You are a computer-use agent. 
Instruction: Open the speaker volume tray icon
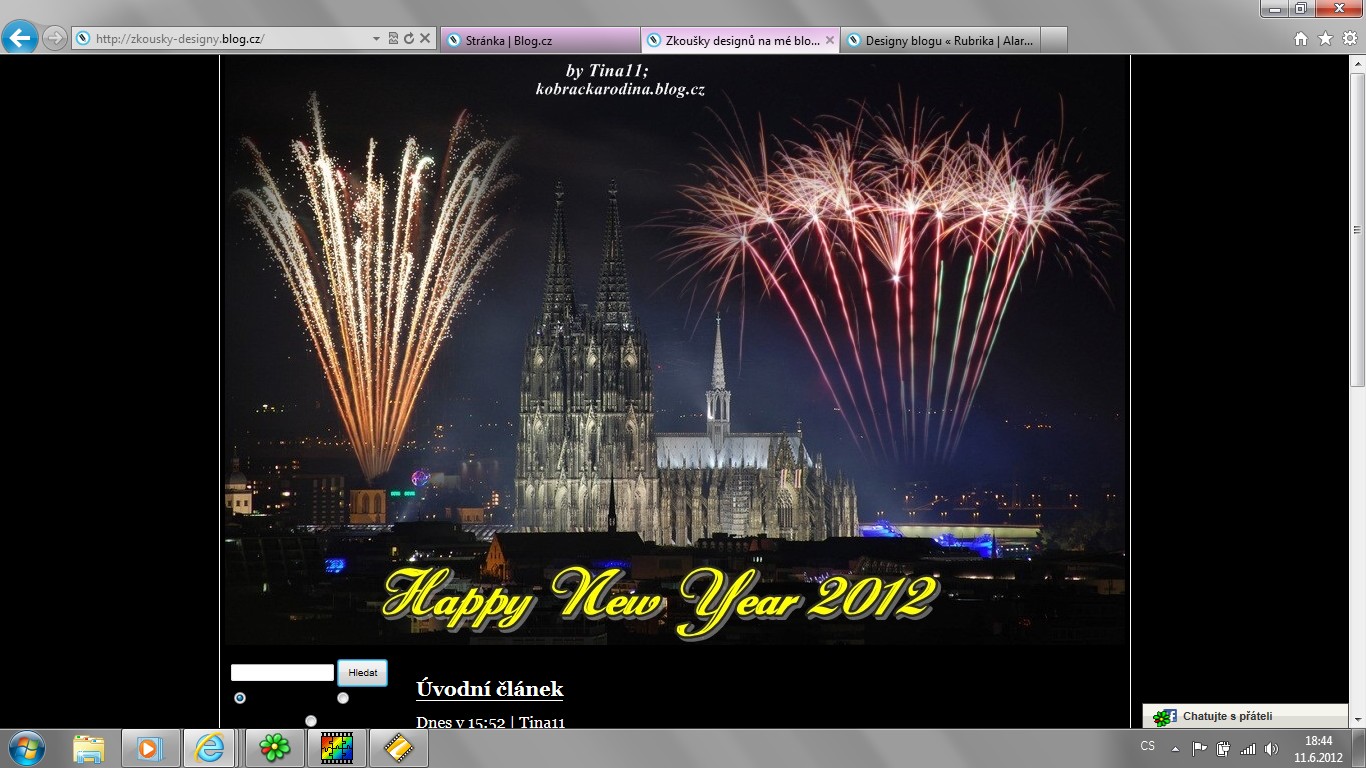tap(1271, 748)
